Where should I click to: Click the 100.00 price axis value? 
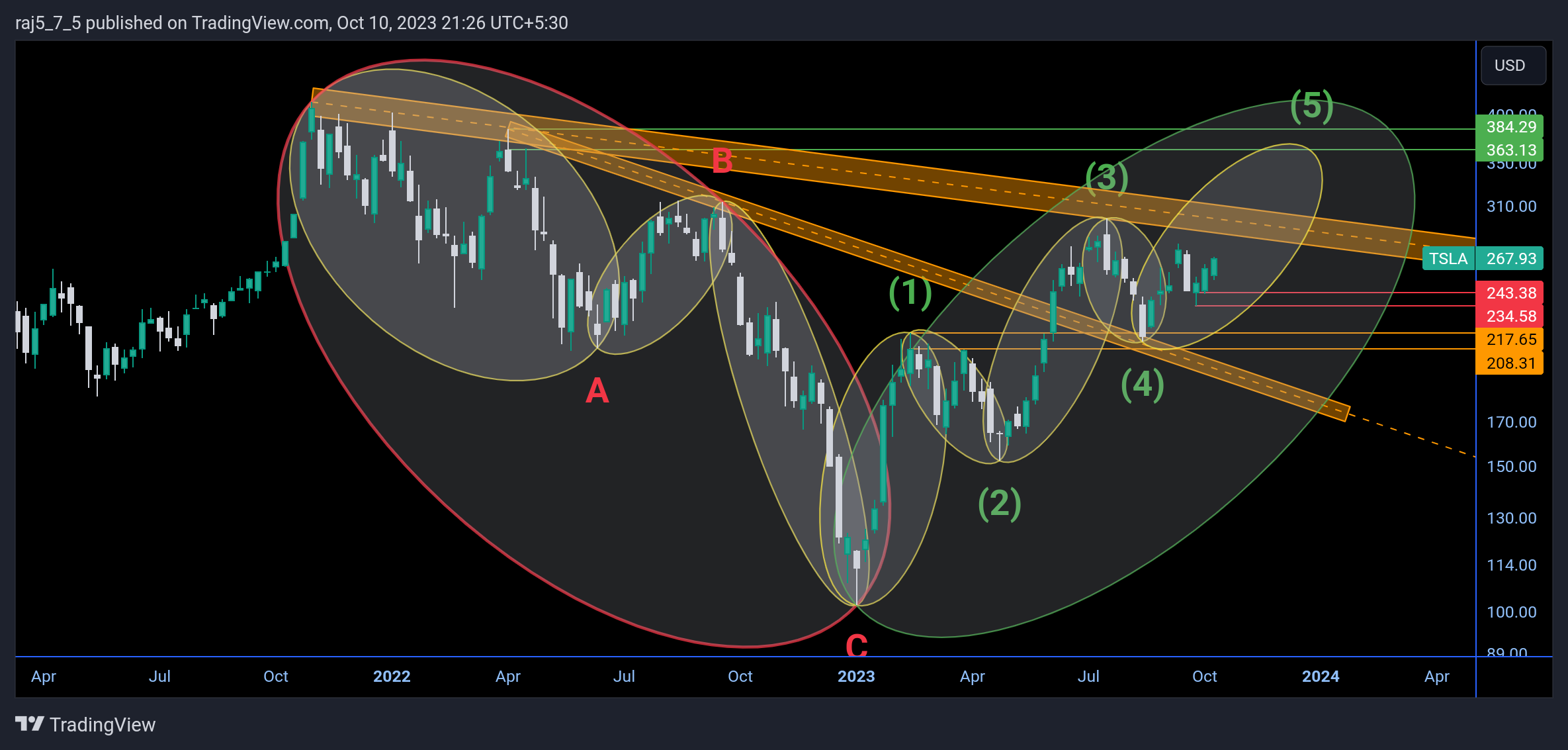click(1512, 612)
